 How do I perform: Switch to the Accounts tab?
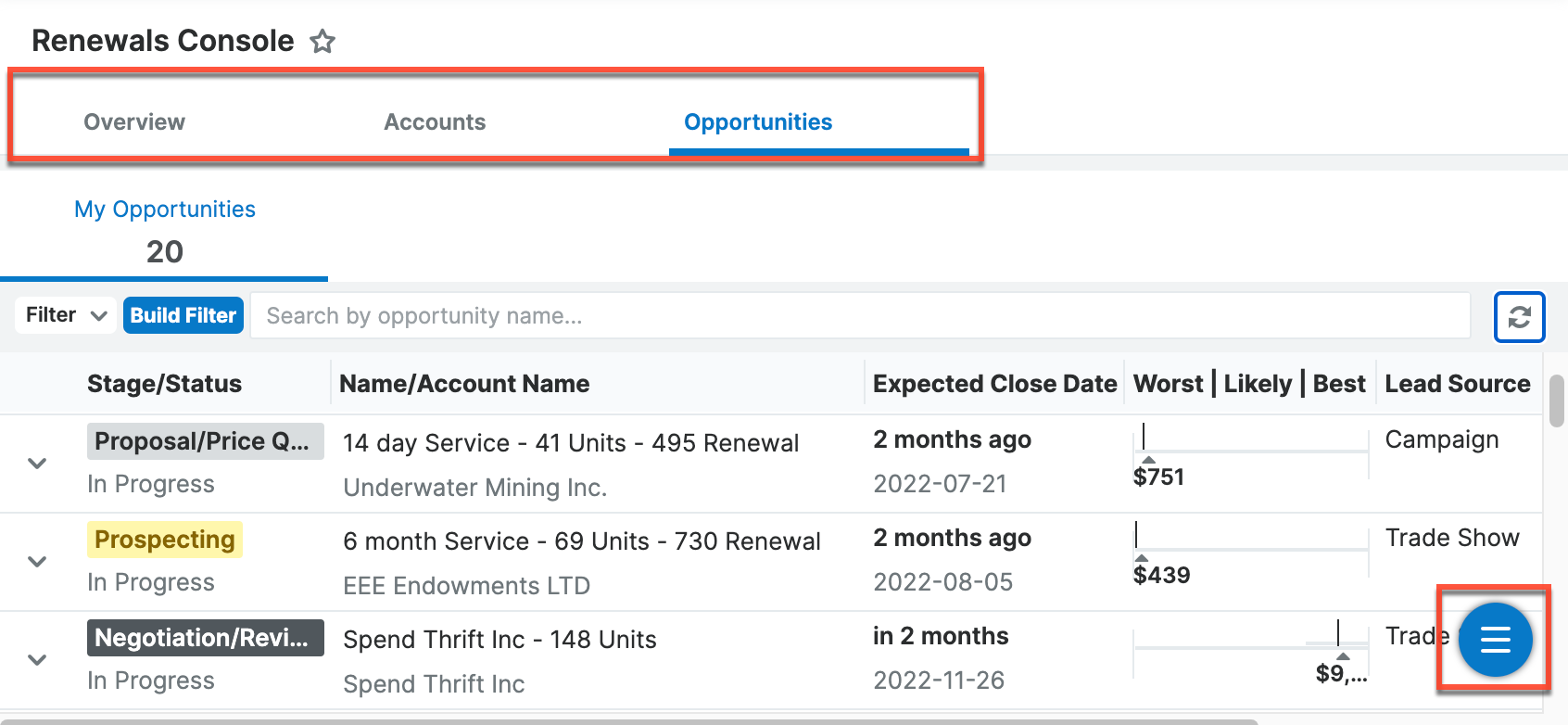tap(435, 121)
